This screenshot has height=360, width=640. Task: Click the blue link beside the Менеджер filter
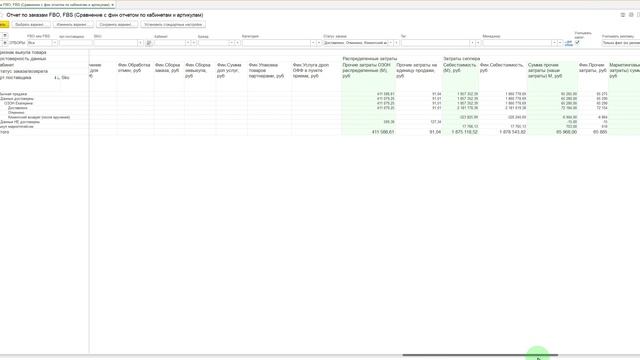click(x=569, y=43)
